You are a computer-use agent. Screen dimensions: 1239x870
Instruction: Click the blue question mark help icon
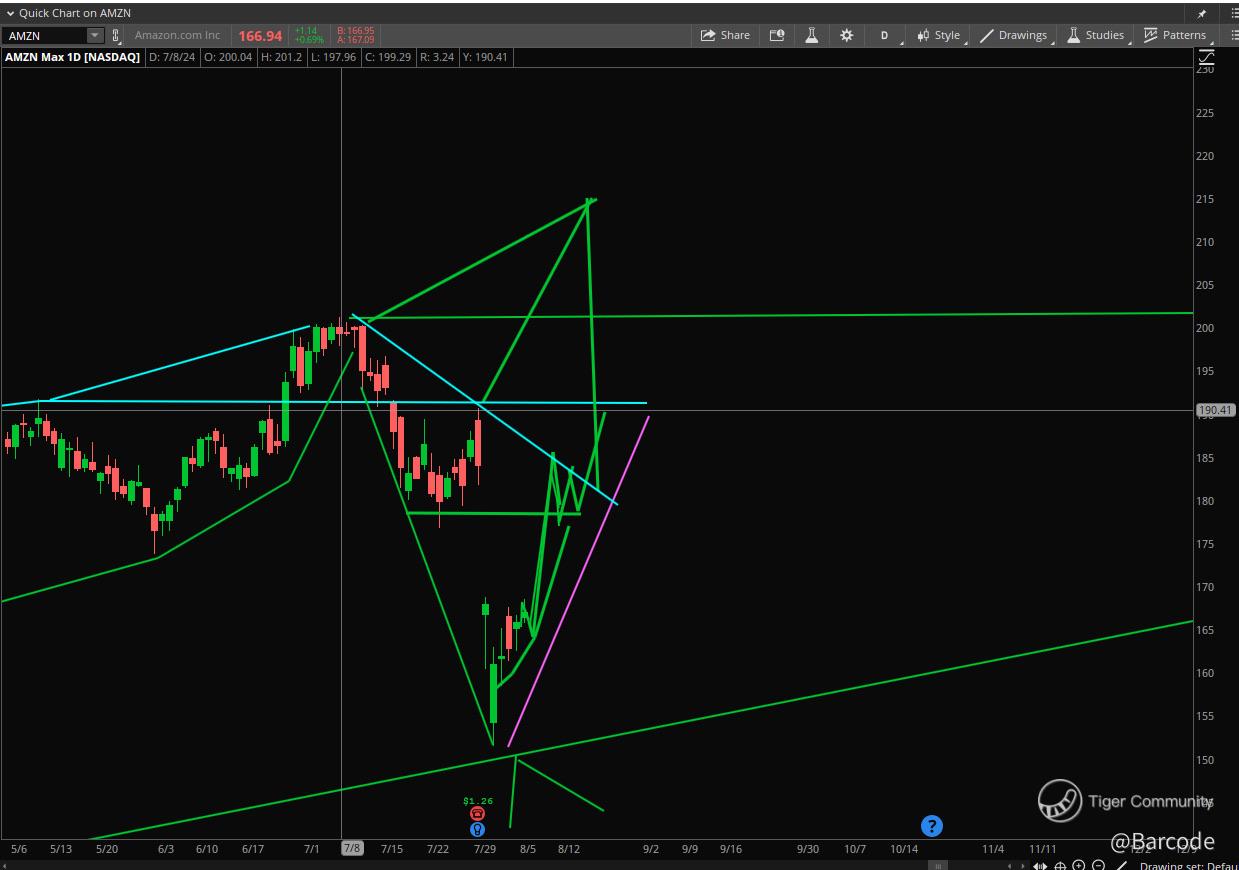point(931,826)
